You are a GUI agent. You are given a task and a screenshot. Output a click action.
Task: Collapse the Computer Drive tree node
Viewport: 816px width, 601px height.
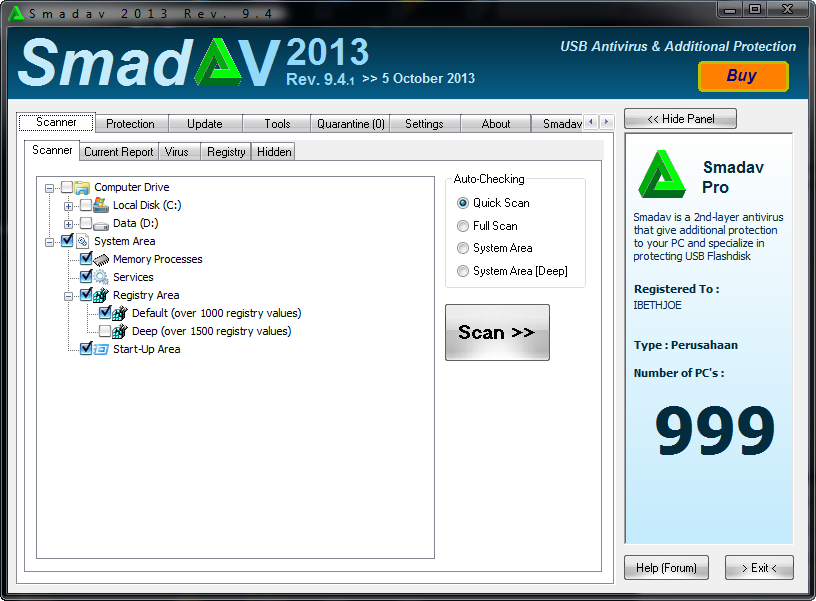[x=49, y=188]
